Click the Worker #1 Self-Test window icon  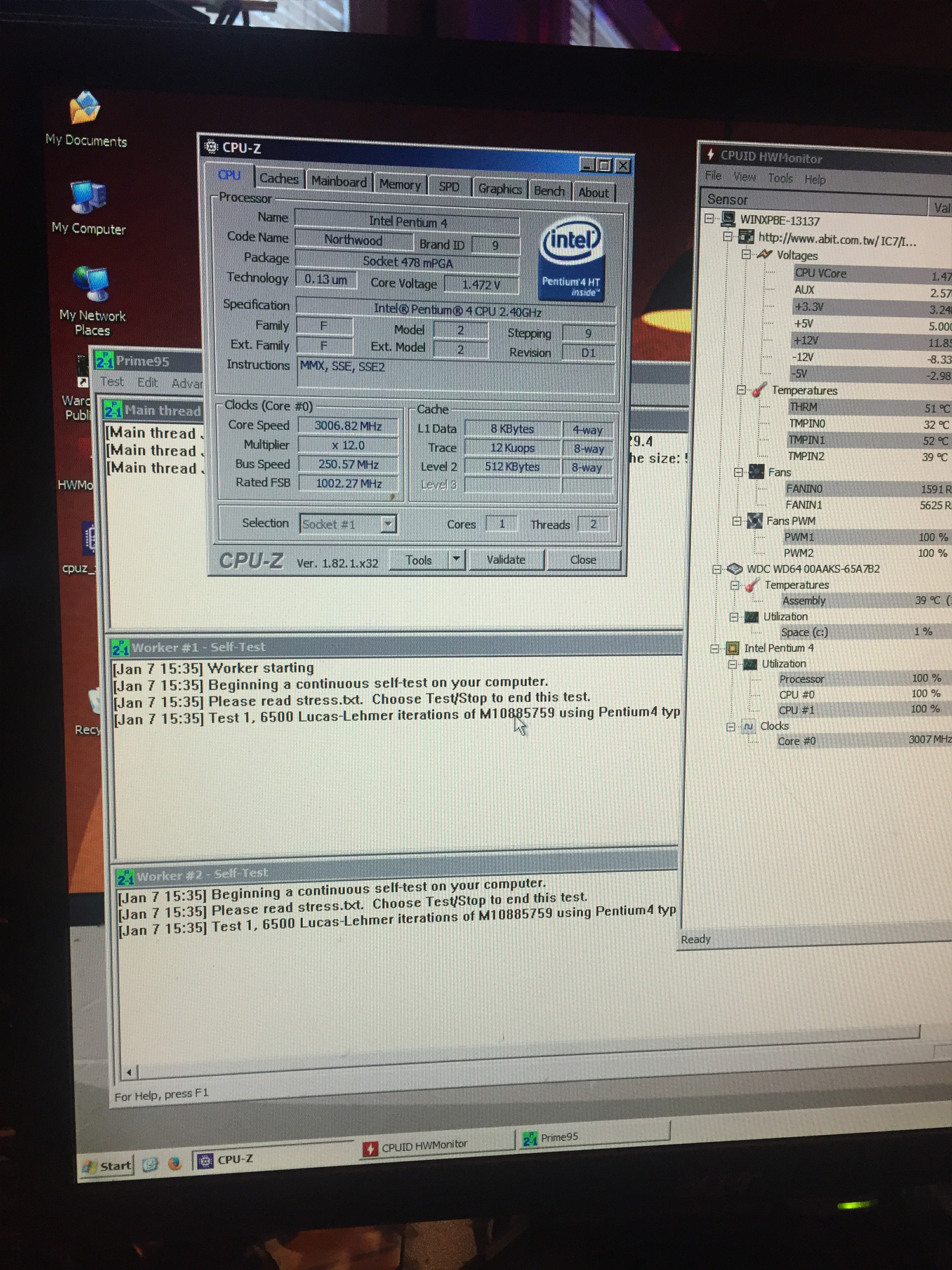pyautogui.click(x=121, y=648)
